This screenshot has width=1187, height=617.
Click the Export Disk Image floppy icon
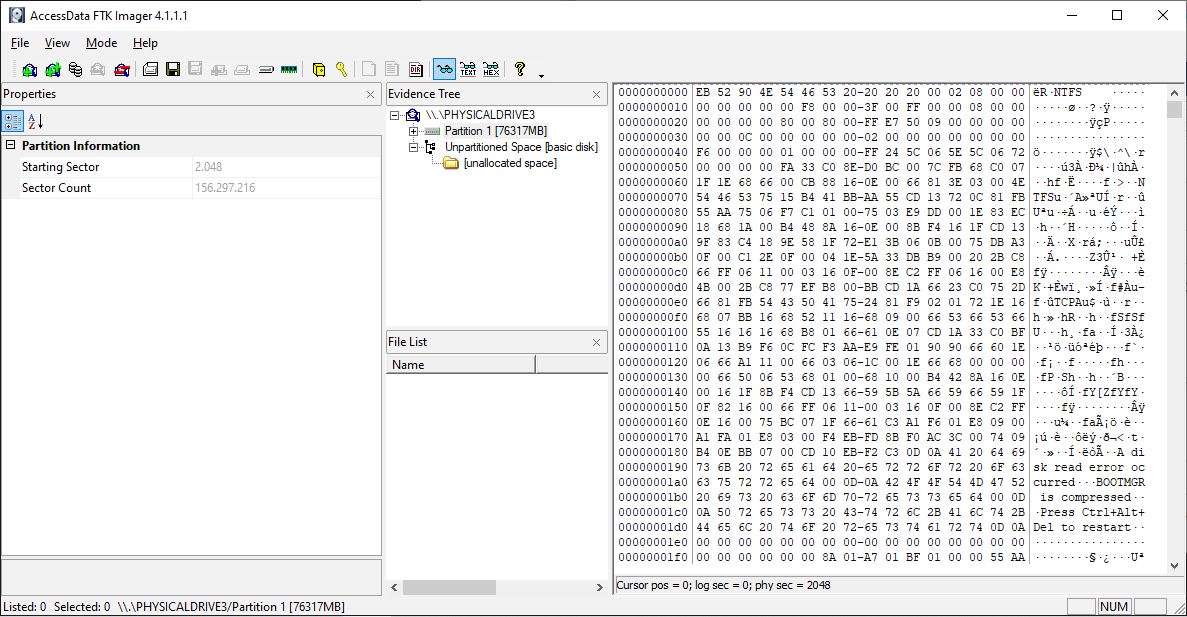point(173,70)
